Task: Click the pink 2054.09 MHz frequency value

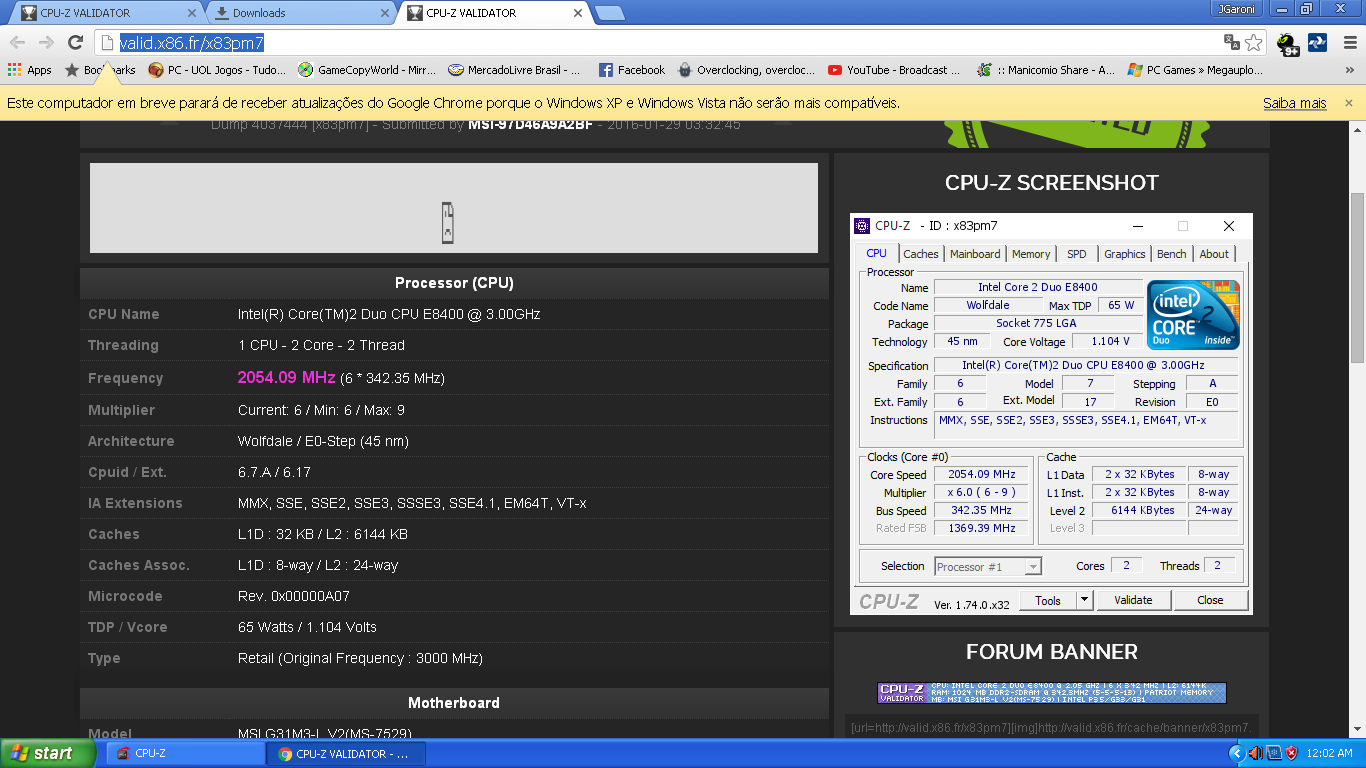Action: pos(286,378)
